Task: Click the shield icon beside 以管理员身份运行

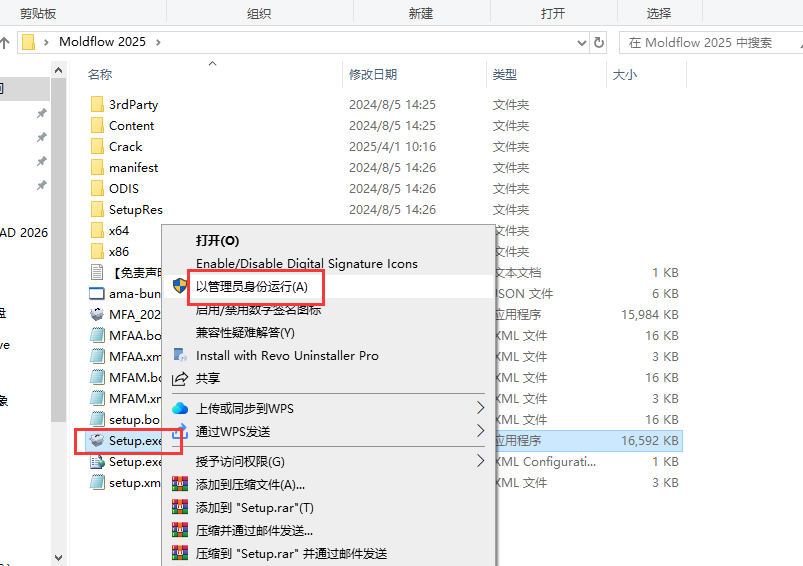Action: 180,286
